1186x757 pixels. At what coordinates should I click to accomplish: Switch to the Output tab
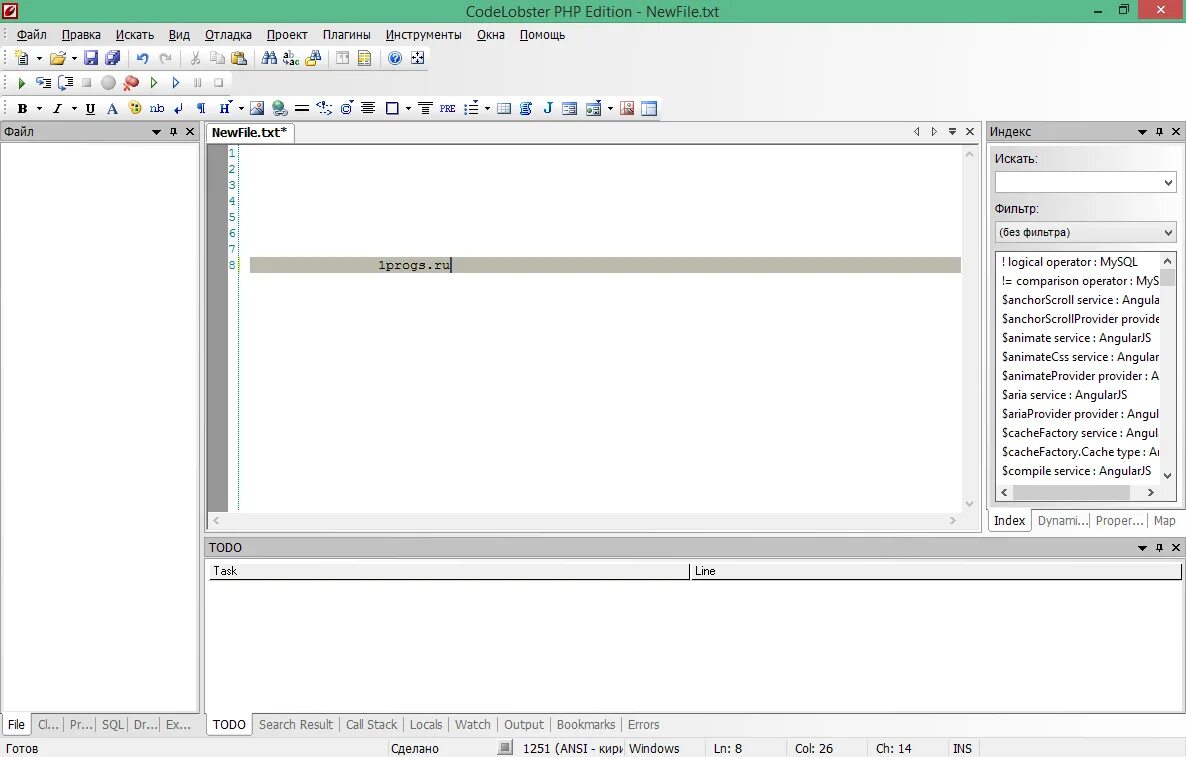pos(523,724)
